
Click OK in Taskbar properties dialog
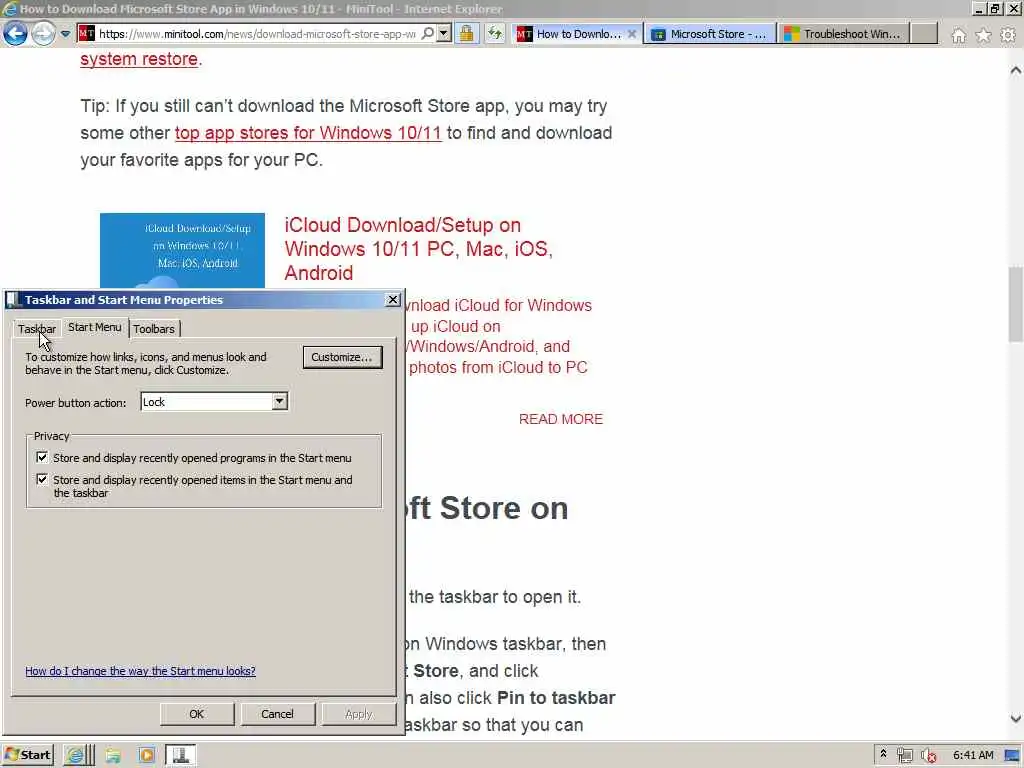[x=197, y=714]
